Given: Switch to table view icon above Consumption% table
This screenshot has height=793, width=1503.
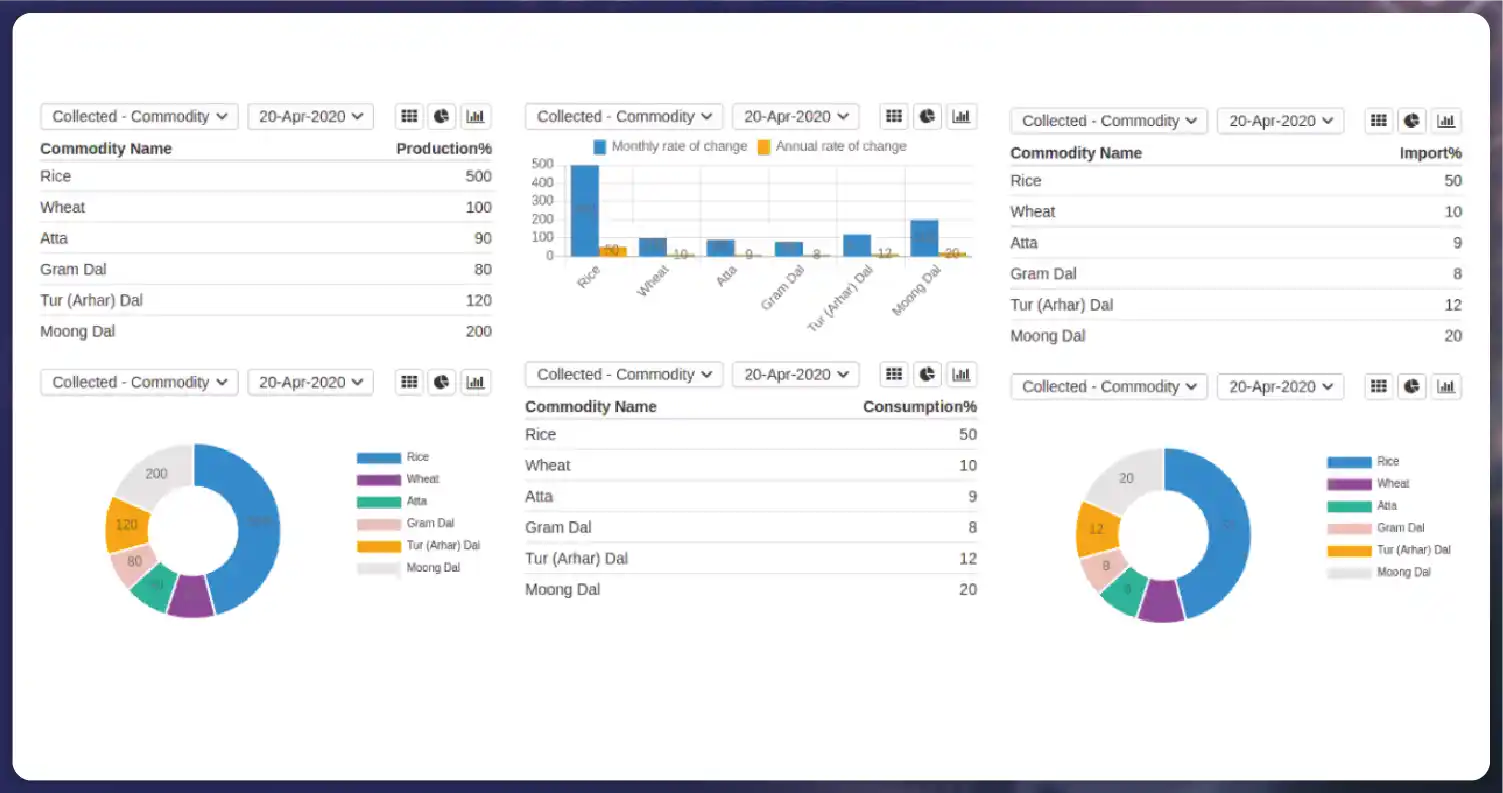Looking at the screenshot, I should click(894, 374).
